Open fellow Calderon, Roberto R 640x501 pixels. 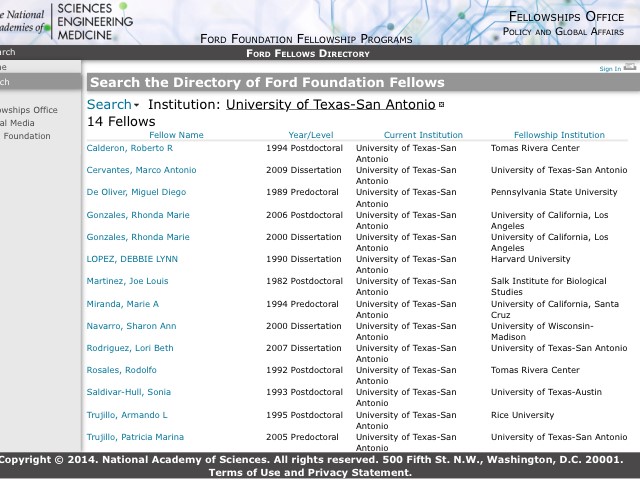coord(130,148)
